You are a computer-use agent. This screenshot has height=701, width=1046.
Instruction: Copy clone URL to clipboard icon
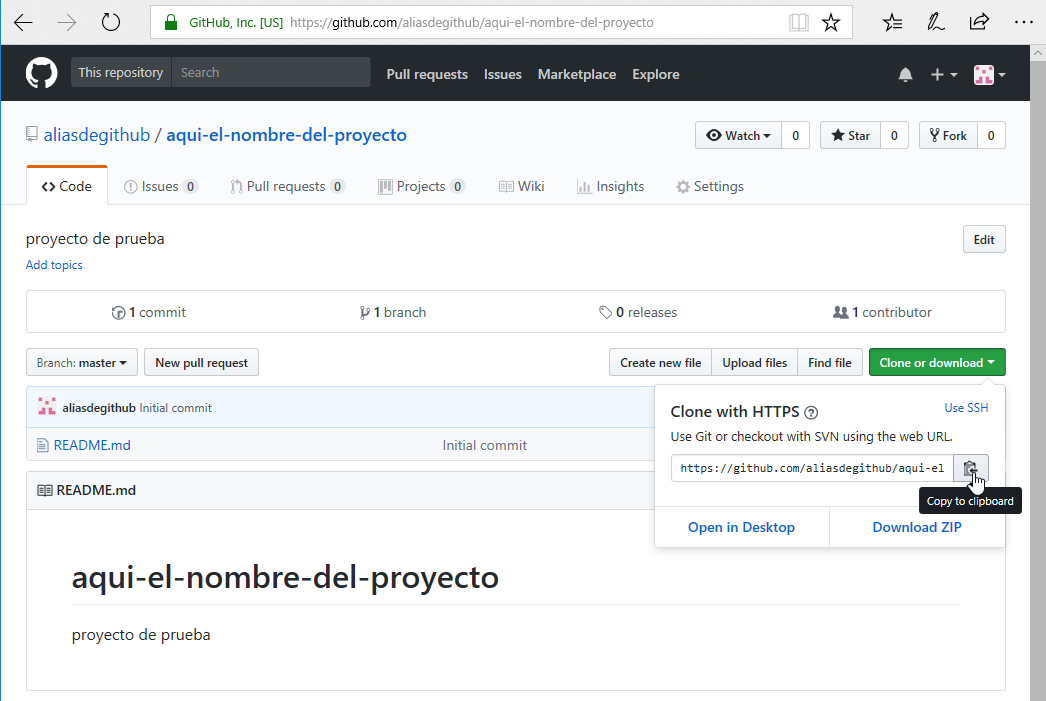[971, 468]
